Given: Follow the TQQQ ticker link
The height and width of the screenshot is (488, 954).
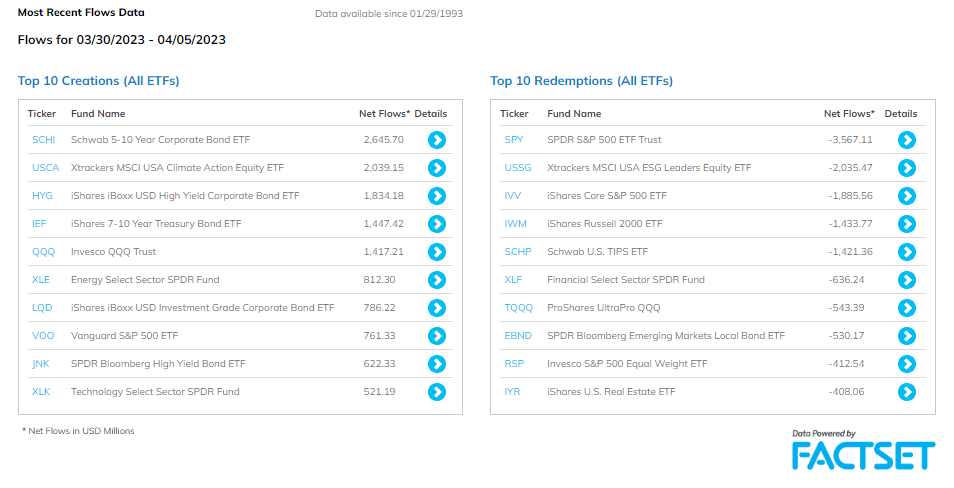Looking at the screenshot, I should click(518, 307).
